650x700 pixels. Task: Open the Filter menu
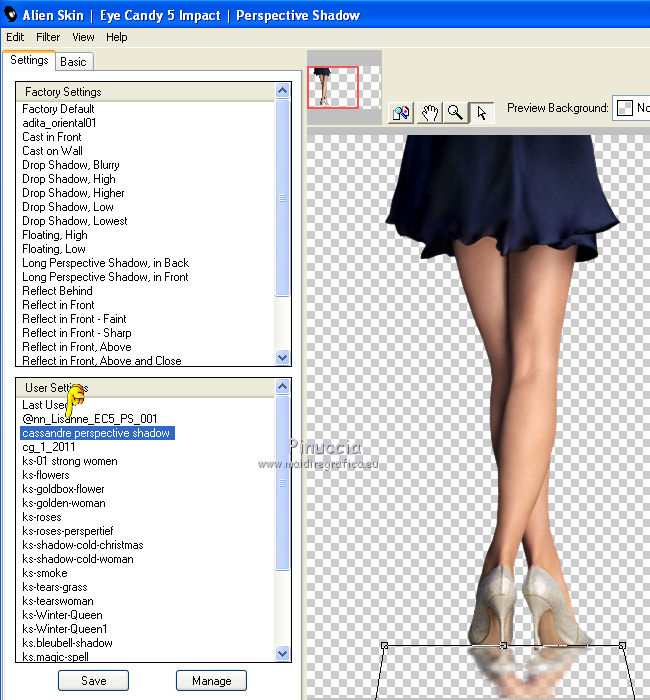point(48,37)
